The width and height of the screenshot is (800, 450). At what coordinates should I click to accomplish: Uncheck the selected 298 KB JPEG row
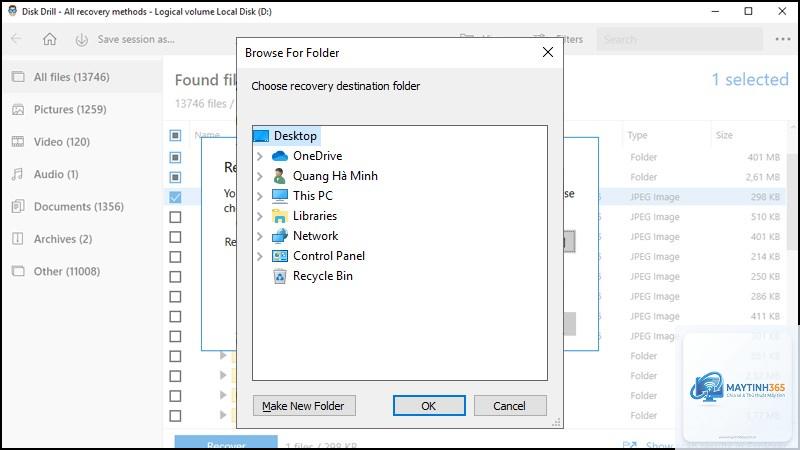click(175, 197)
